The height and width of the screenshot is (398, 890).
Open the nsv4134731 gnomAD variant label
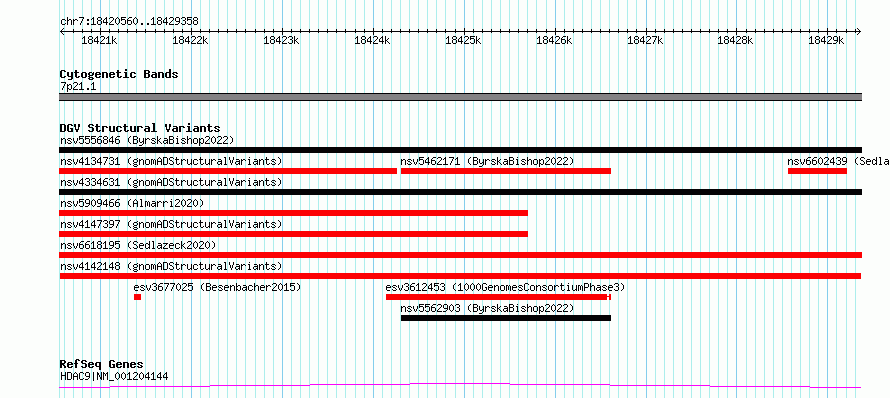[171, 161]
